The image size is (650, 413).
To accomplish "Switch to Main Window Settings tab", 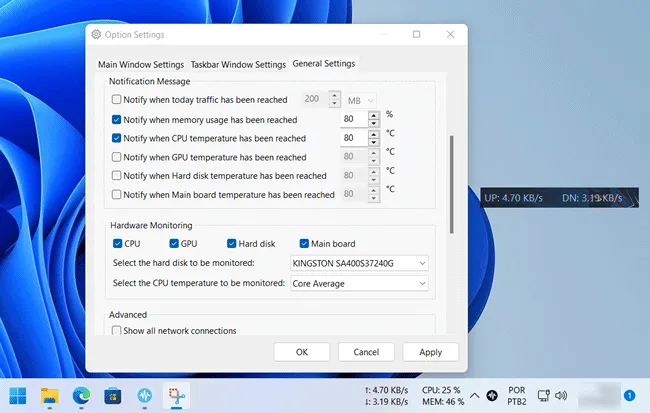I will [x=141, y=65].
